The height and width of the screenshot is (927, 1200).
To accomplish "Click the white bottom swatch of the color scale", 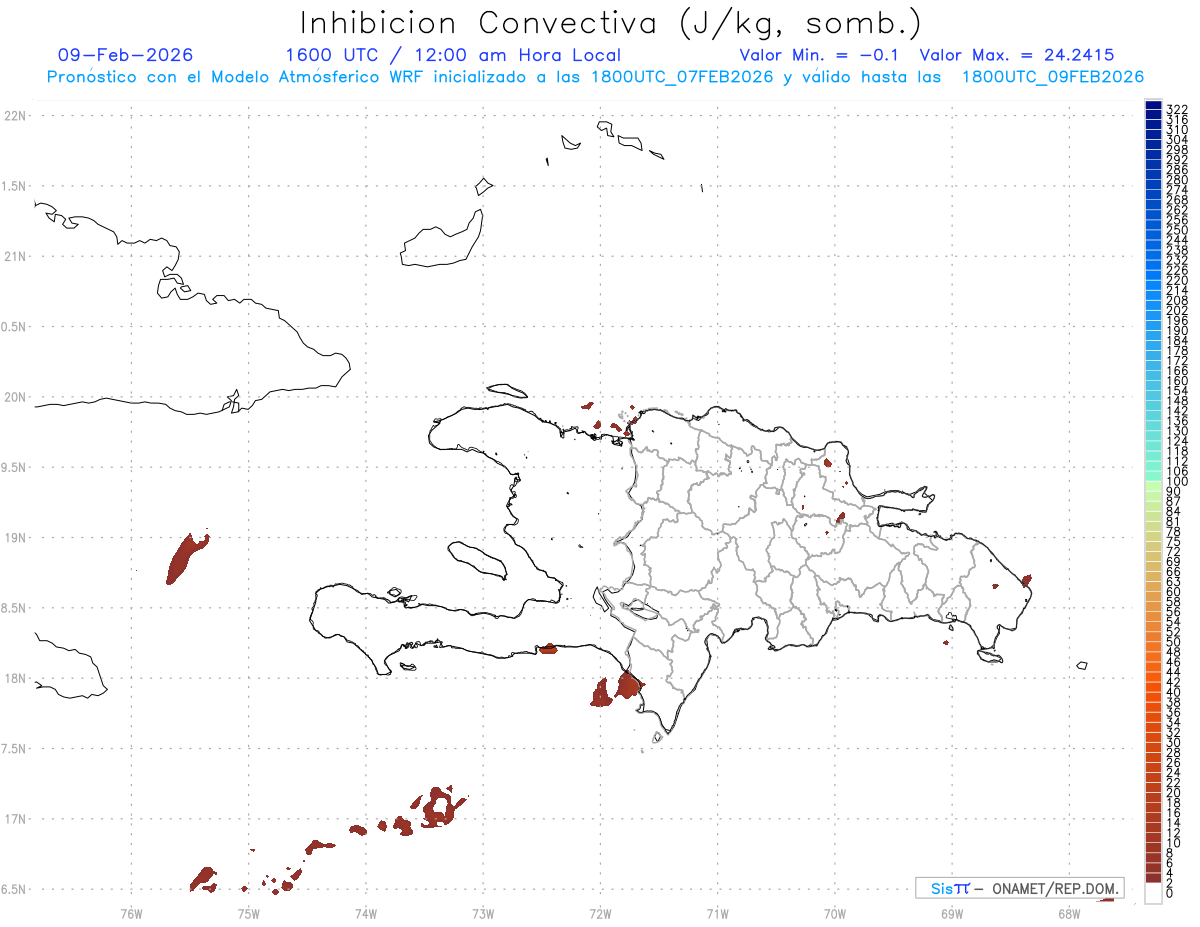I will [1154, 895].
